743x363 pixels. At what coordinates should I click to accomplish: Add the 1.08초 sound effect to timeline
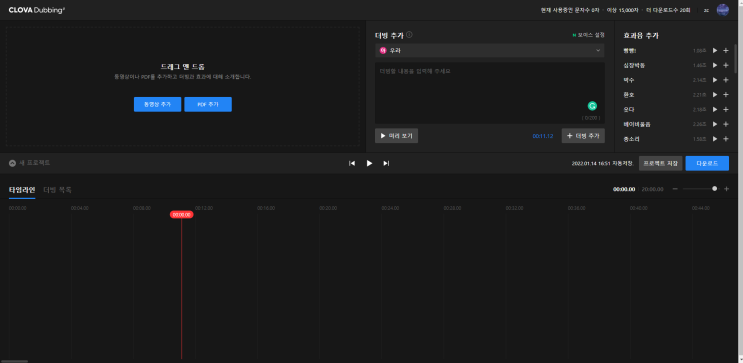[x=725, y=50]
